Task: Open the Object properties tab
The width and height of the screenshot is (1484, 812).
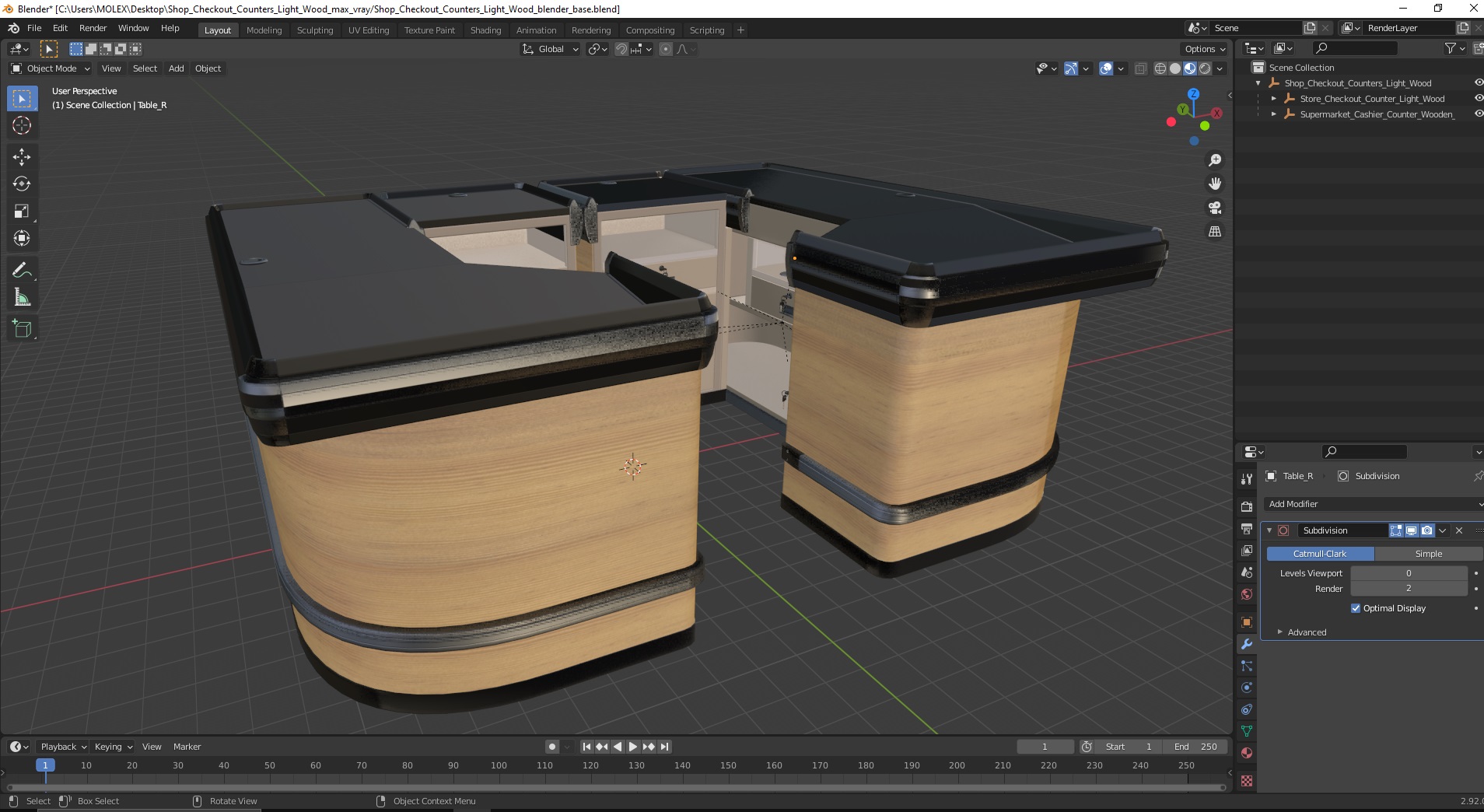Action: [x=1247, y=622]
